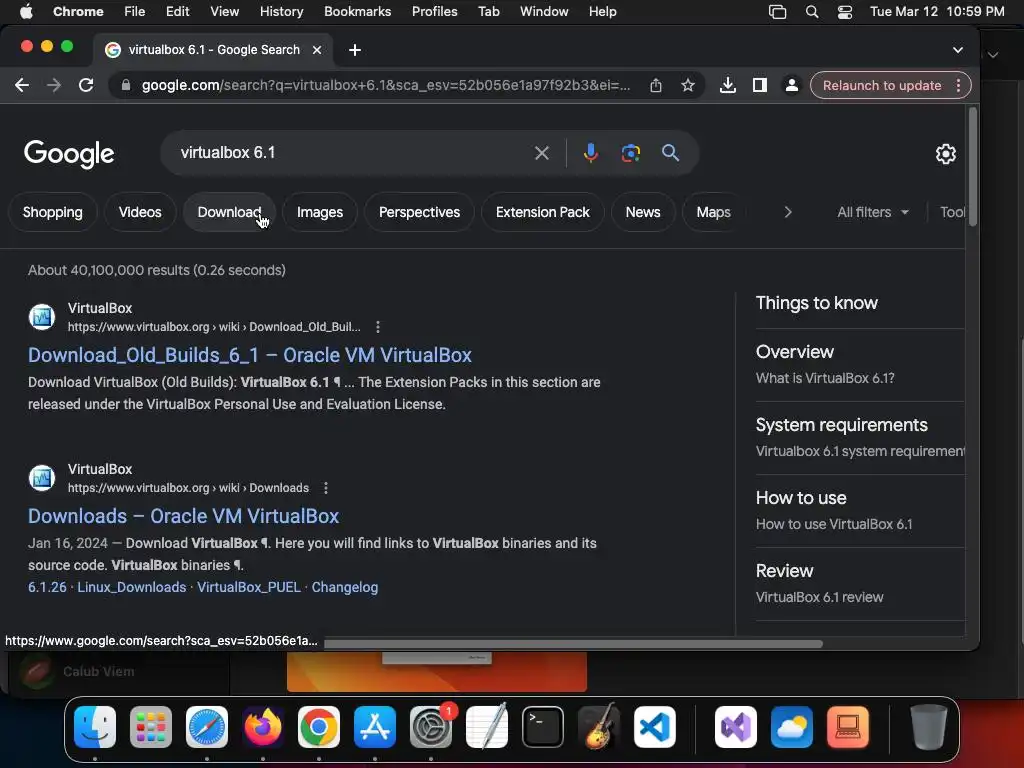Screen dimensions: 1024x768
Task: Expand How to use VirtualBox 6.1
Action: [860, 511]
